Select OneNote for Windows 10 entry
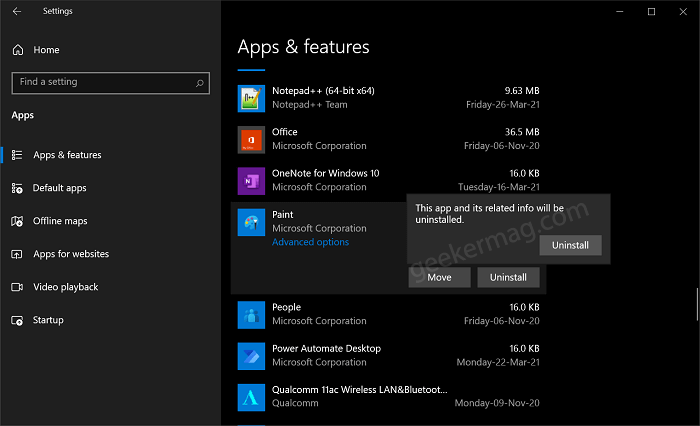700x426 pixels. 388,180
